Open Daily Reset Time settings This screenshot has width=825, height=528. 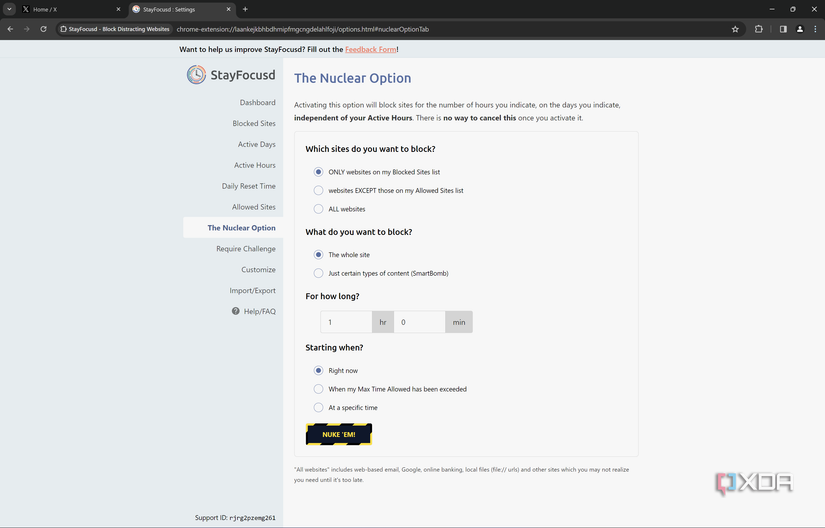coord(248,186)
